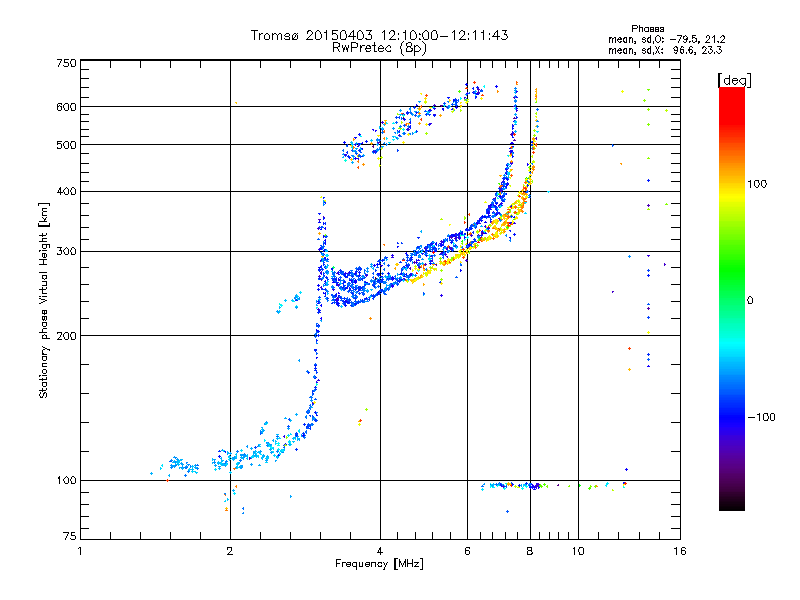Click the y-axis tick '750'
The image size is (800, 600).
[x=66, y=63]
